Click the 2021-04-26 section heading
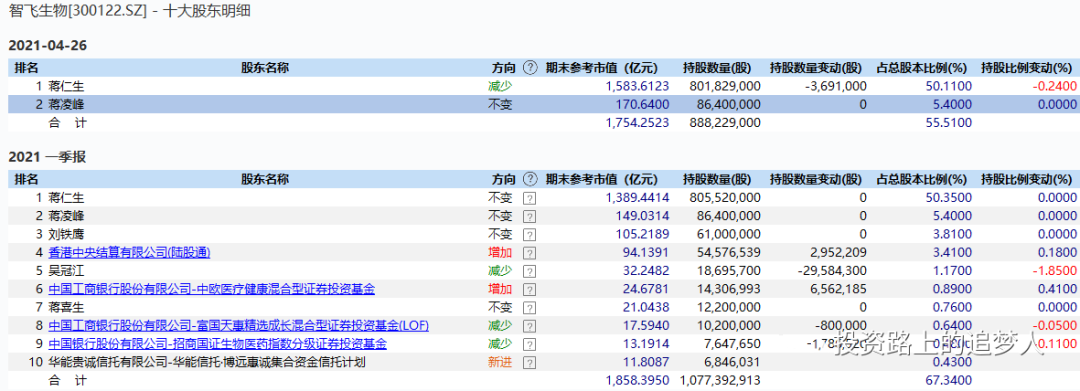This screenshot has height=391, width=1080. tap(48, 46)
